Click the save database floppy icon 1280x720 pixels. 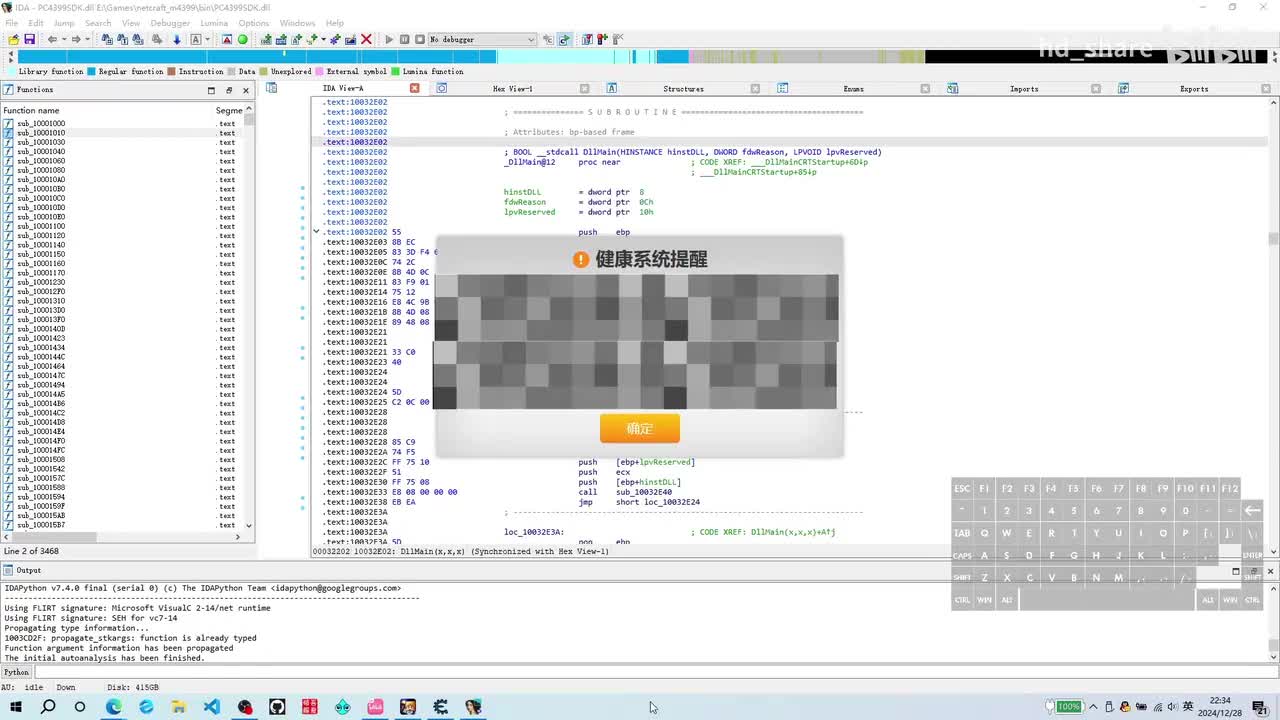(x=29, y=39)
